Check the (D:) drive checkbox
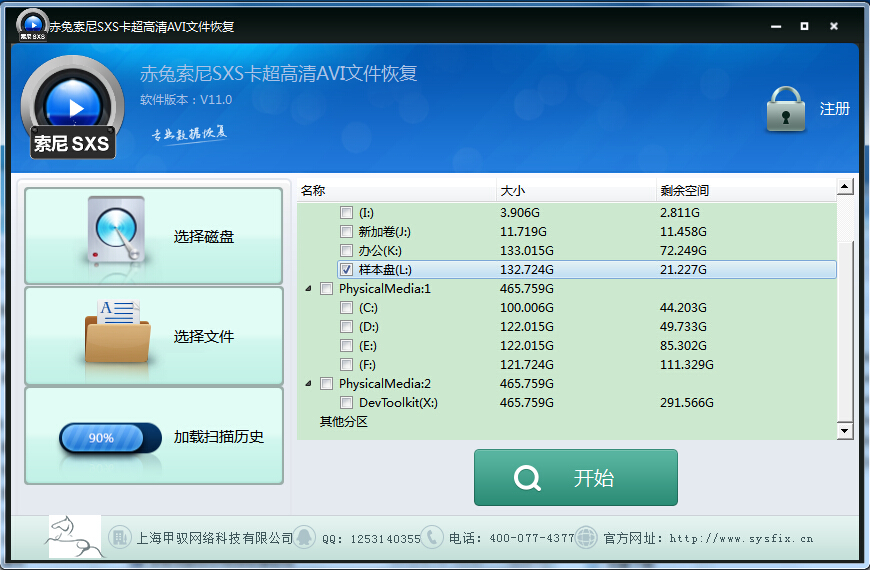870x570 pixels. pyautogui.click(x=346, y=326)
